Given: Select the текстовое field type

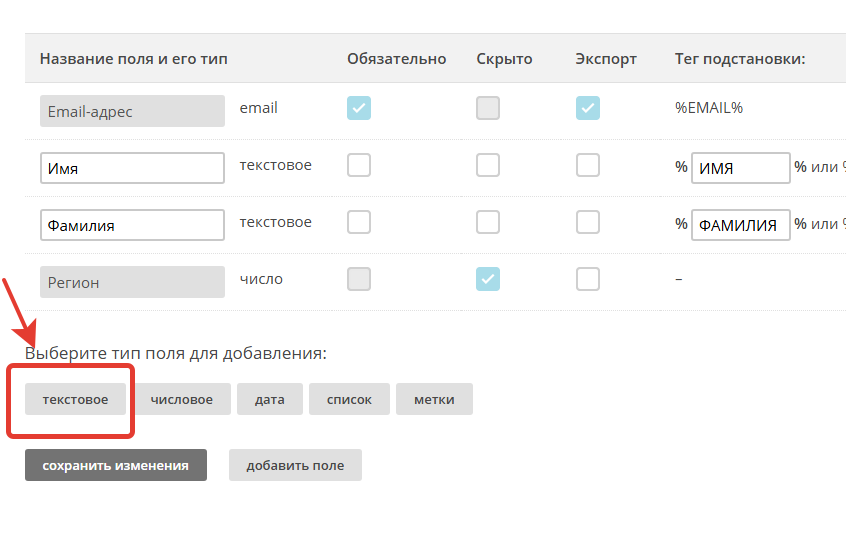Looking at the screenshot, I should click(x=76, y=399).
